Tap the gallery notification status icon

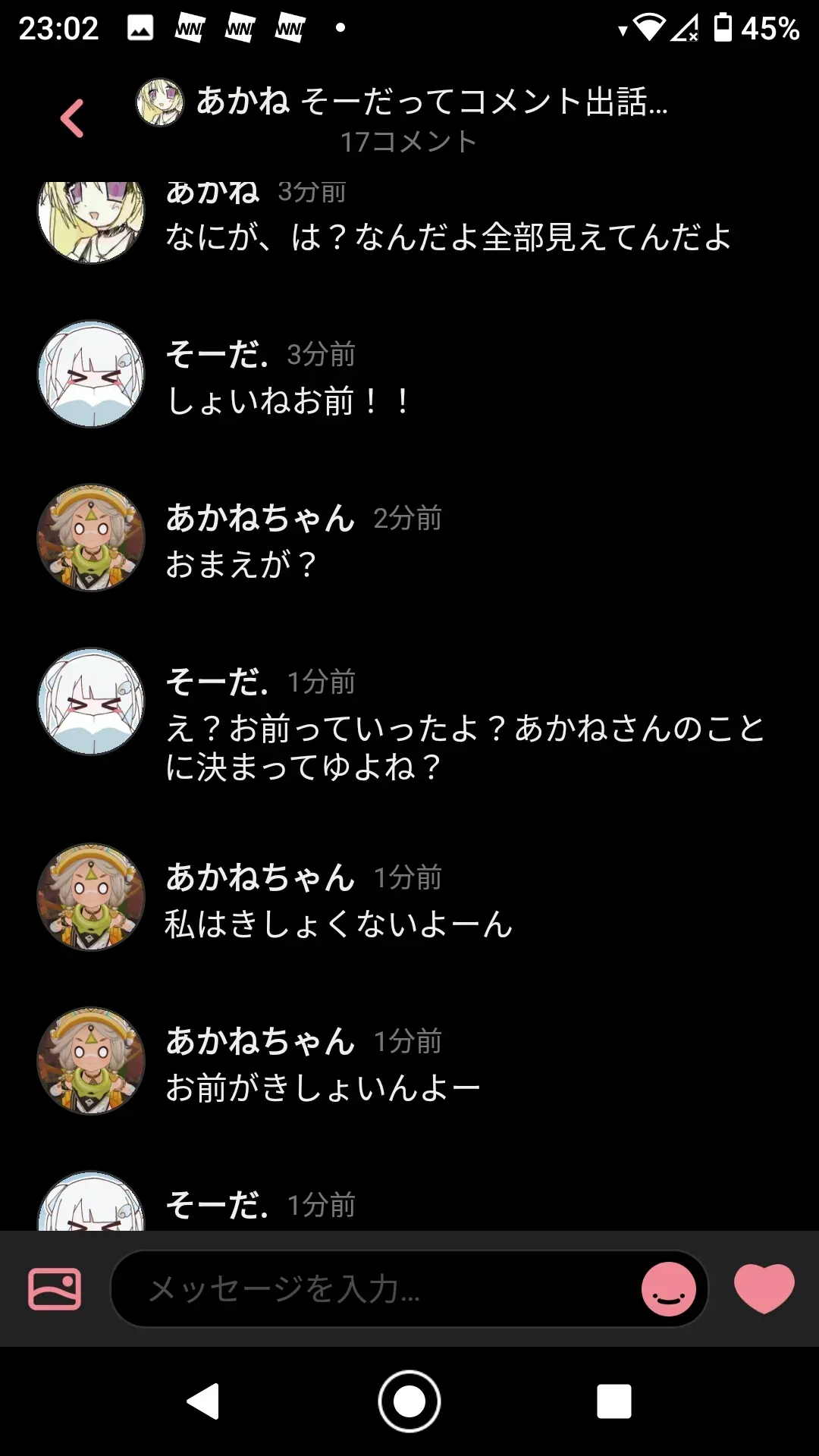tap(140, 28)
